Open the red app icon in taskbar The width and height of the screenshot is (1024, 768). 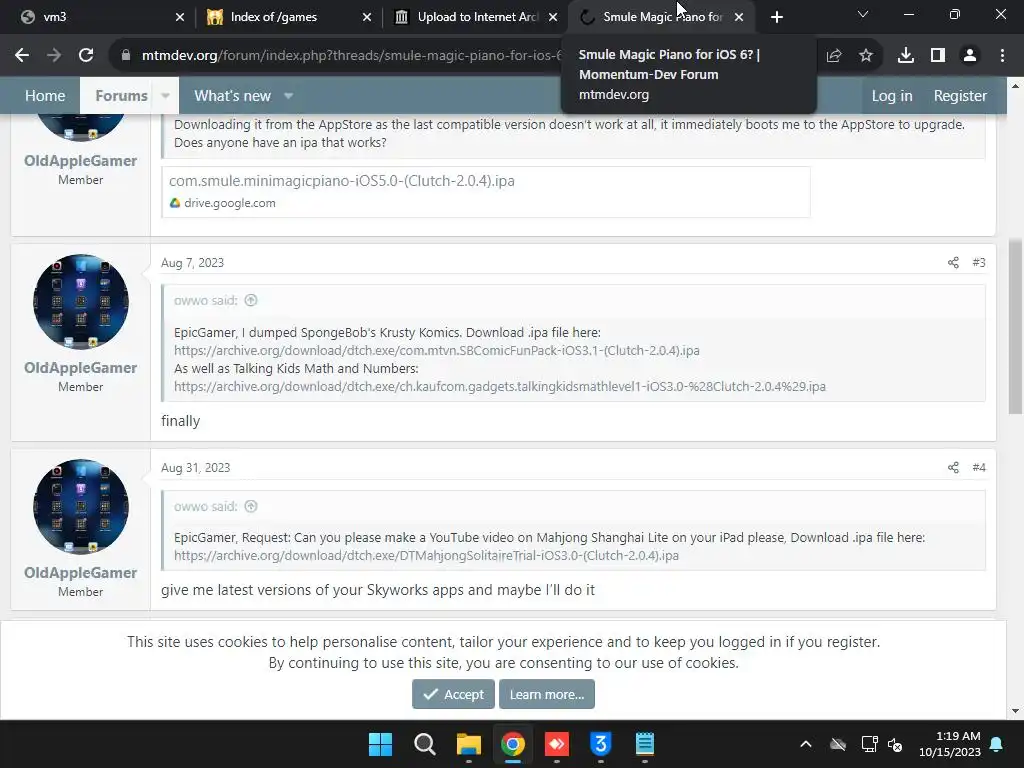556,744
